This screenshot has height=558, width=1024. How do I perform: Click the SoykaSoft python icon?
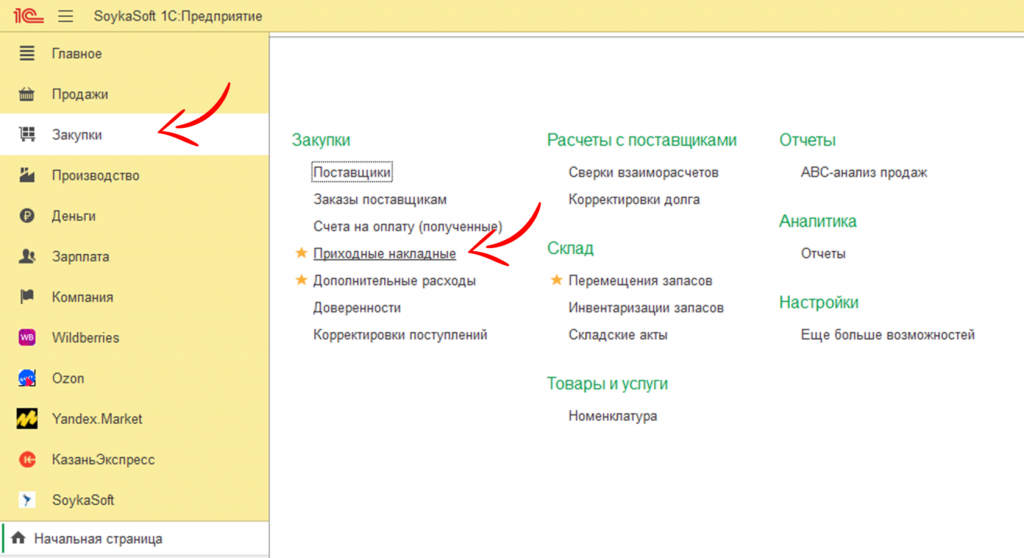28,500
